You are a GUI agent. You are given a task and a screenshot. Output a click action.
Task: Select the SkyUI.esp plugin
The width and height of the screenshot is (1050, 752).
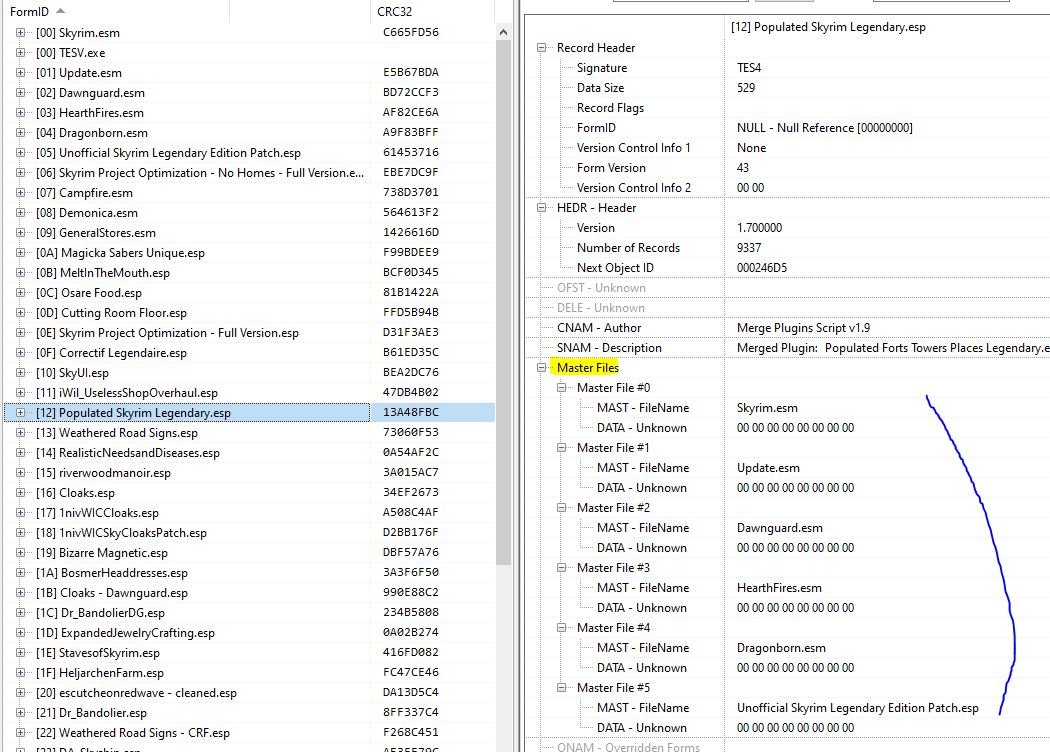pos(84,373)
